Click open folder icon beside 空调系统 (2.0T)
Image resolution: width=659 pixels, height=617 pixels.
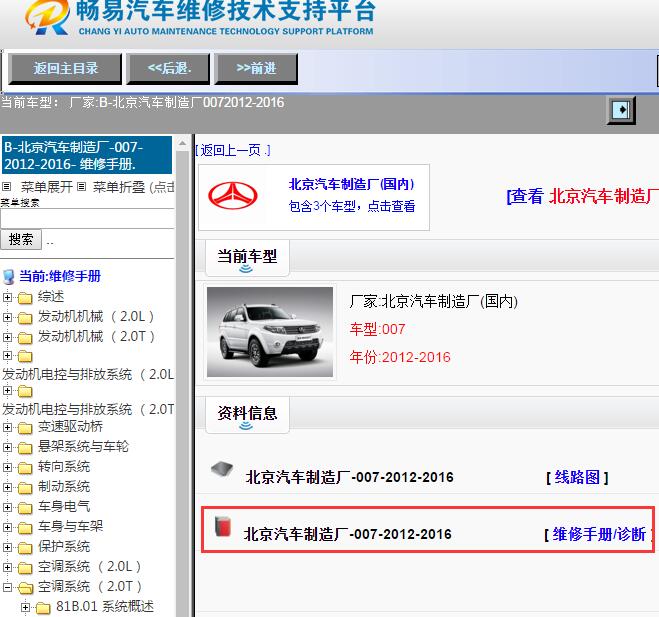pyautogui.click(x=26, y=588)
